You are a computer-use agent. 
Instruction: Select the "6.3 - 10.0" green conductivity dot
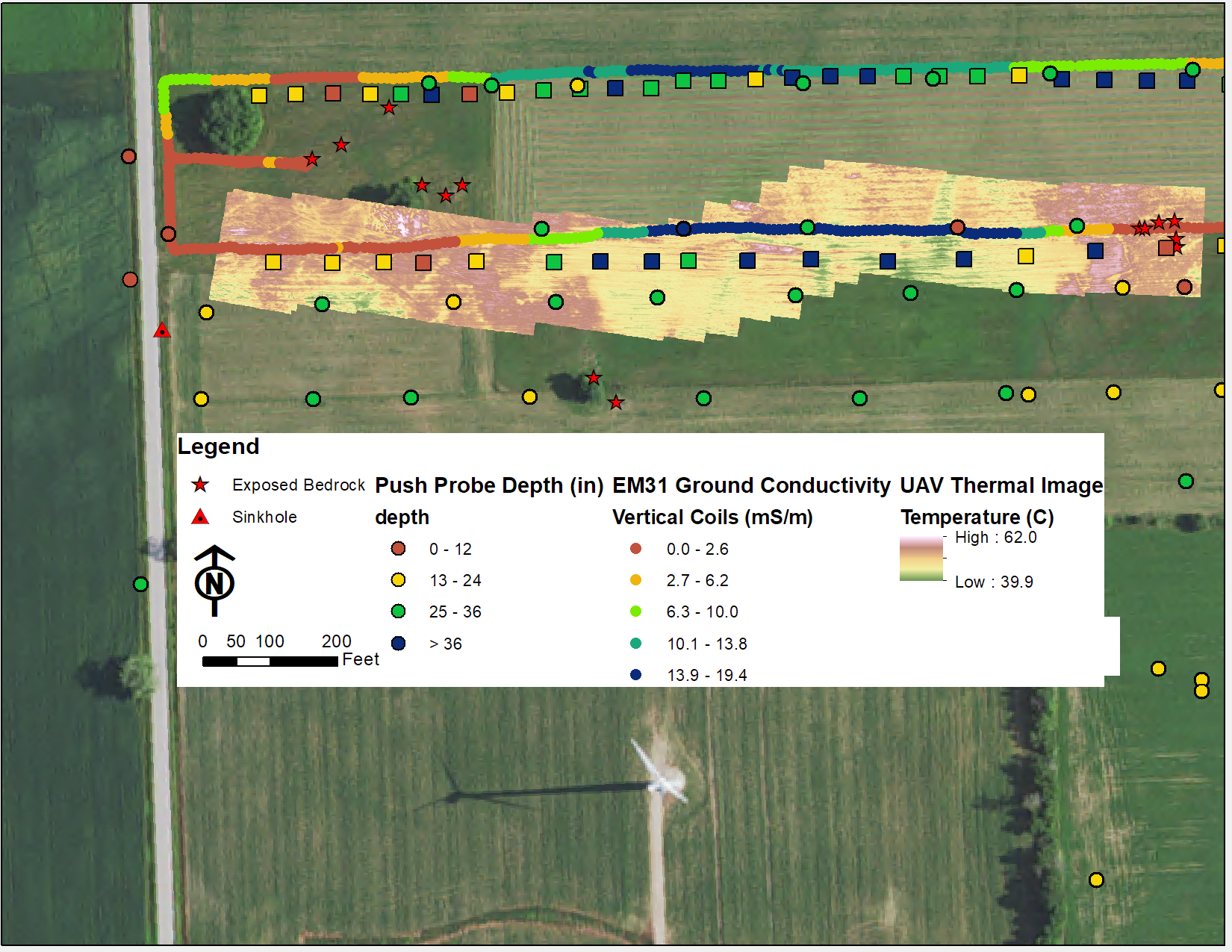pyautogui.click(x=635, y=612)
